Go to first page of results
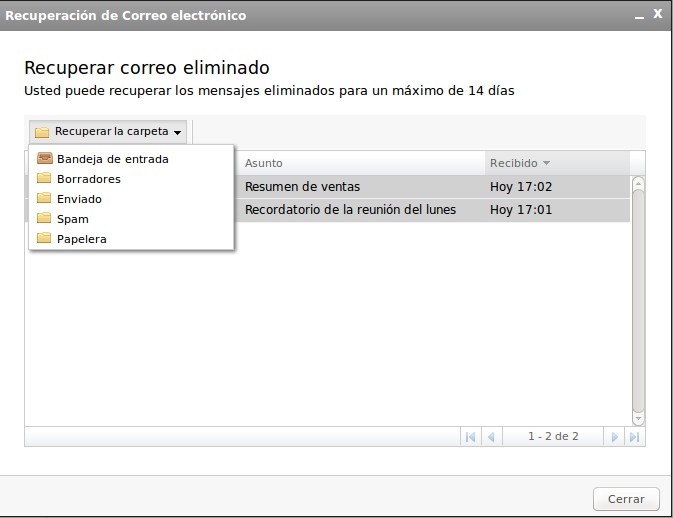Image resolution: width=673 pixels, height=518 pixels. [470, 437]
